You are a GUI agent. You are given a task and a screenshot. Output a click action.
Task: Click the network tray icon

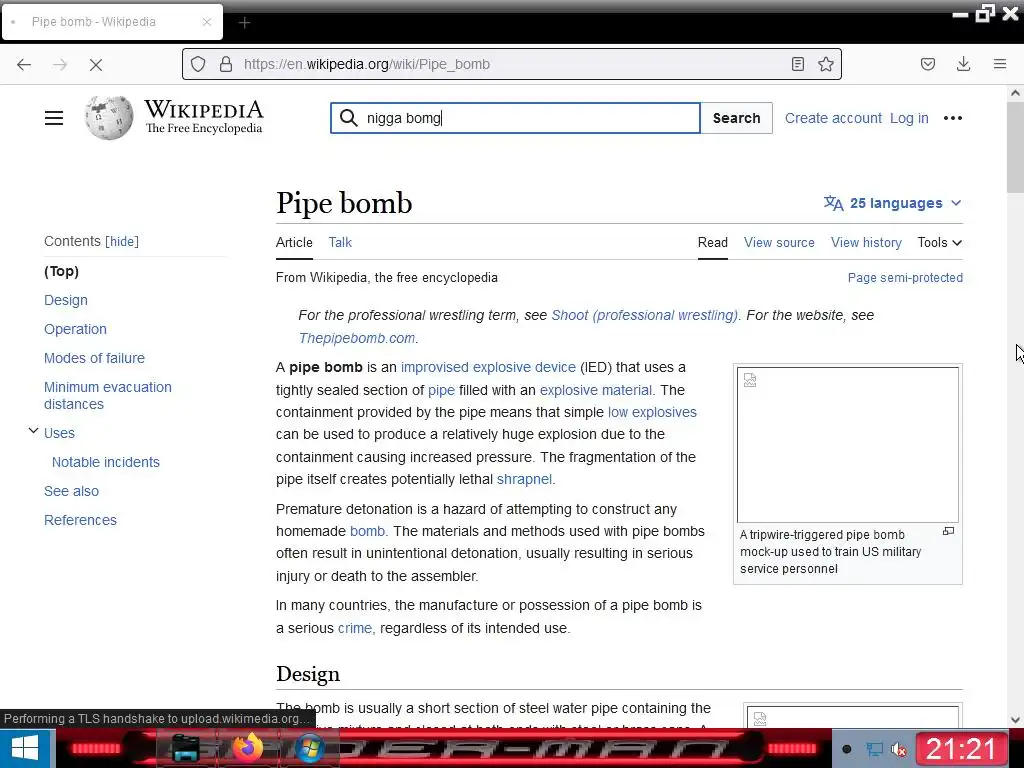click(874, 749)
